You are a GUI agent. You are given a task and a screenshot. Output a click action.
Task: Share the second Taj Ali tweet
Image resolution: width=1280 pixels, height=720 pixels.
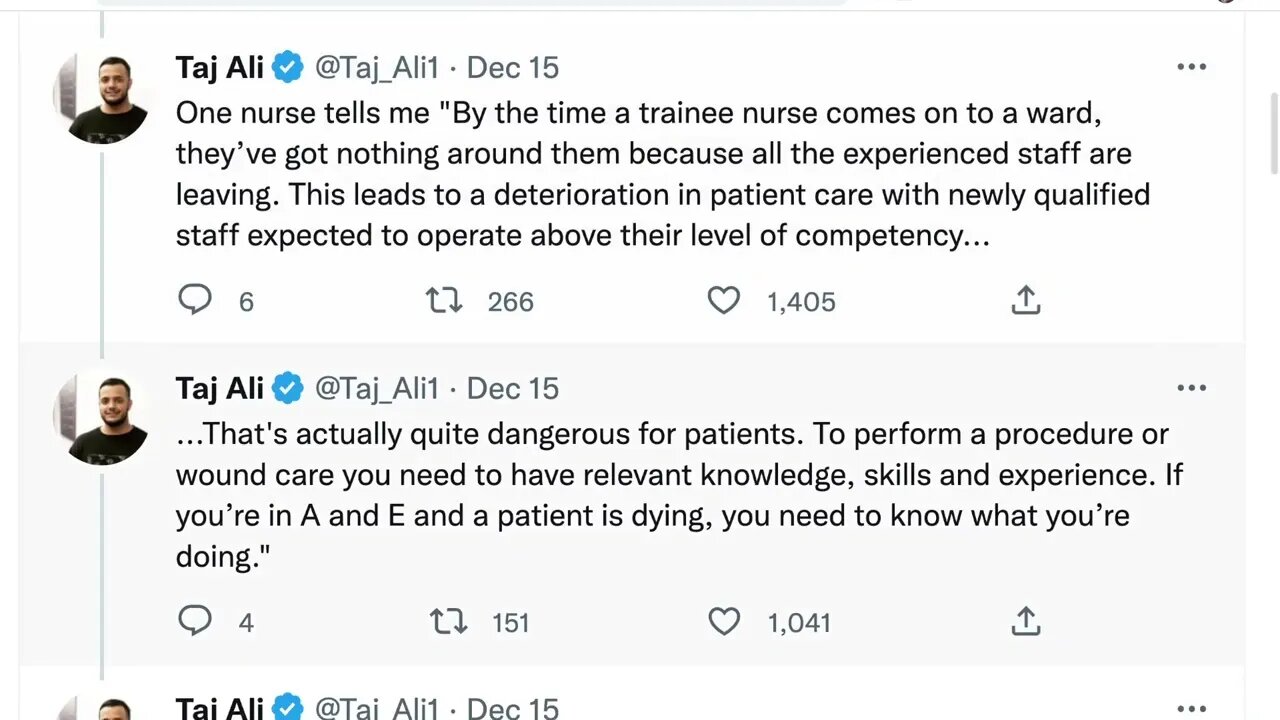pyautogui.click(x=1026, y=621)
